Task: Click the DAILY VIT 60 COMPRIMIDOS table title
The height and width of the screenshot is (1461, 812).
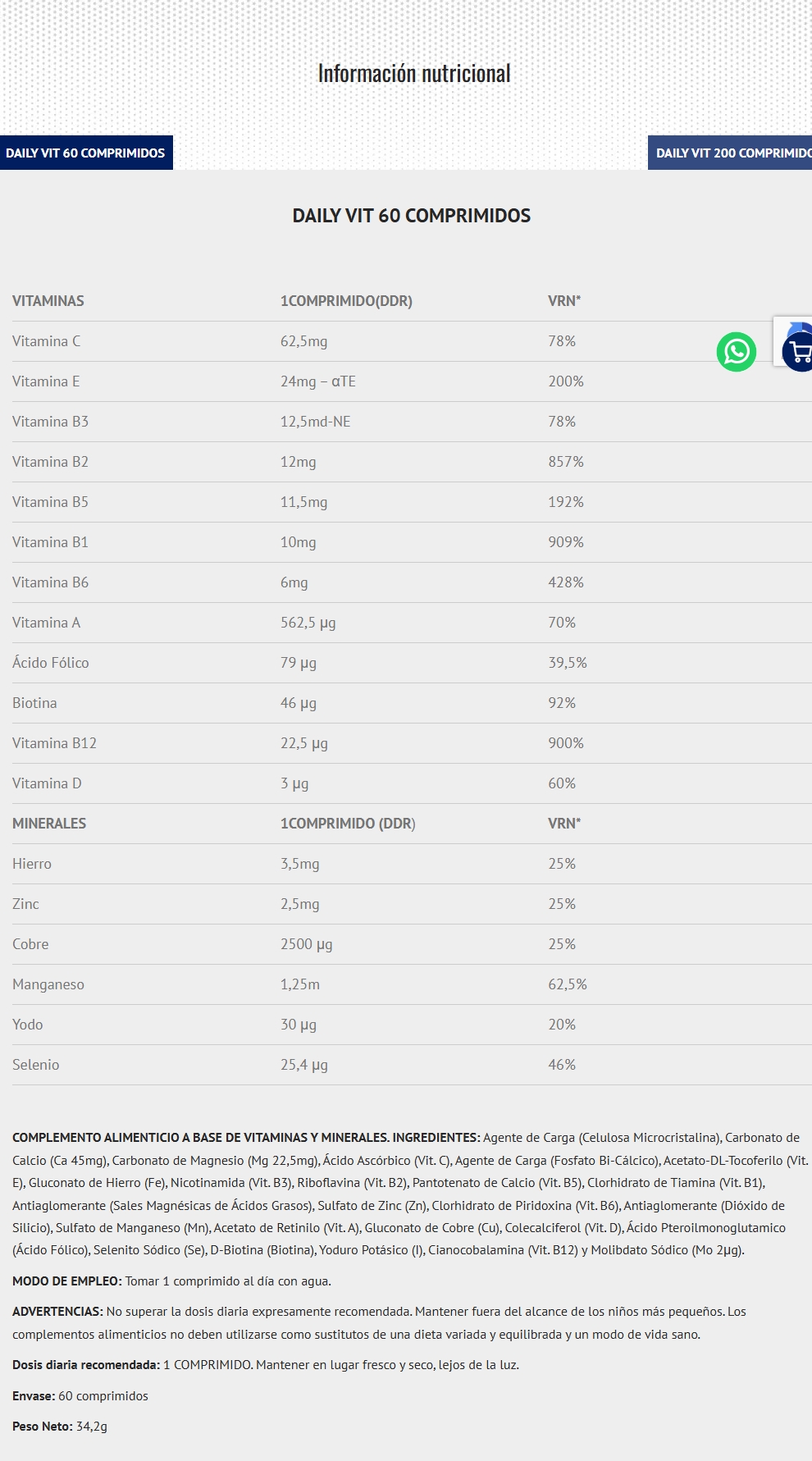Action: coord(412,216)
